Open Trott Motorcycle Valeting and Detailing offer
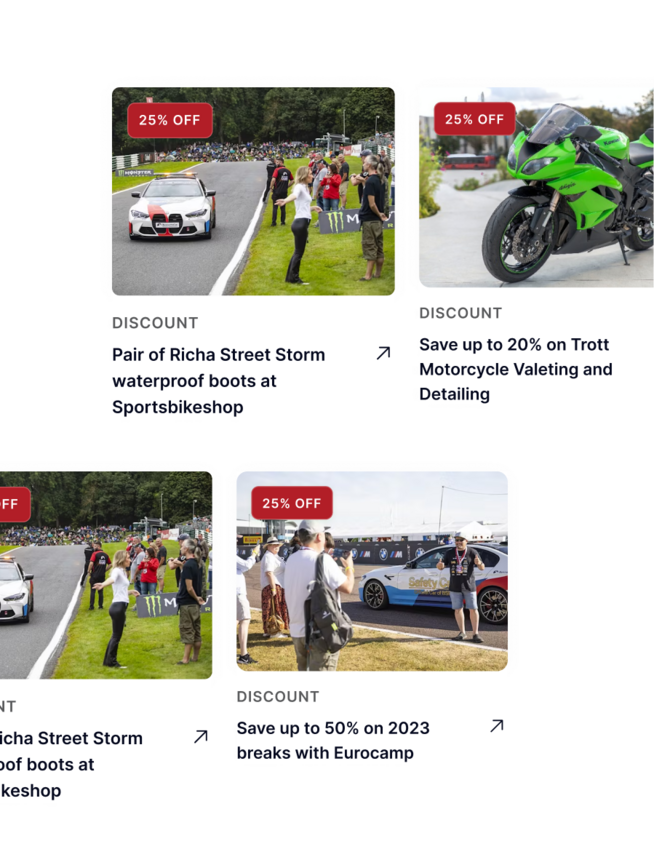Viewport: 654px width, 857px height. 516,369
